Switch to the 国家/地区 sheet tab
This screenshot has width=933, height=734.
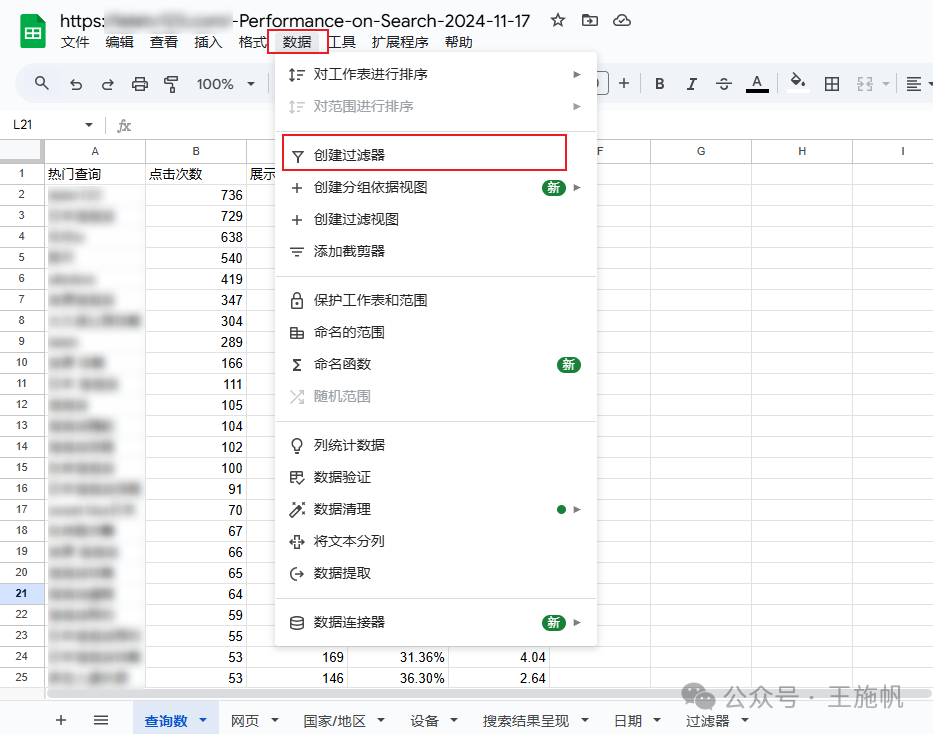coord(334,721)
